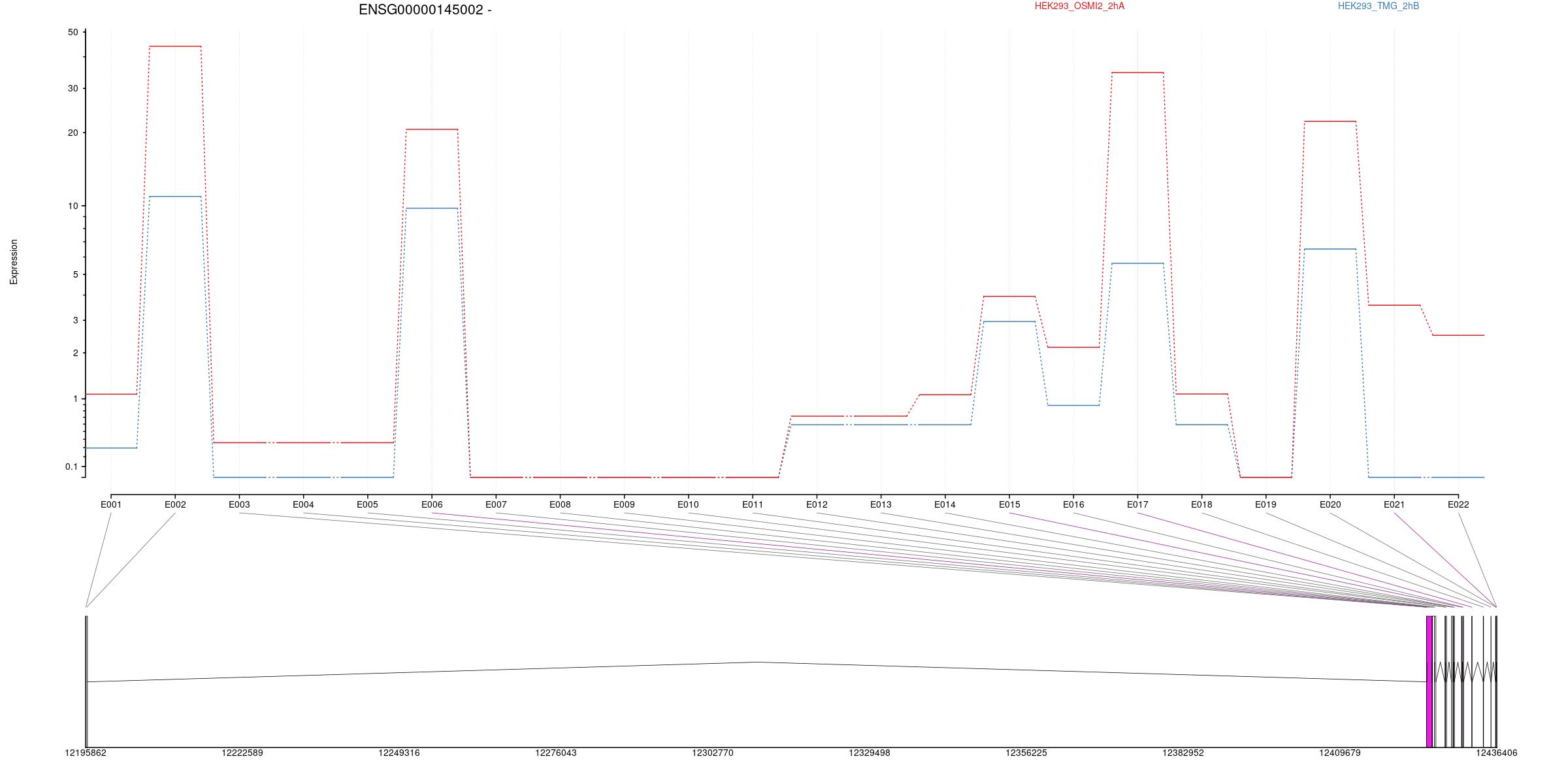Click exon label E010
The height and width of the screenshot is (784, 1568).
coord(688,504)
